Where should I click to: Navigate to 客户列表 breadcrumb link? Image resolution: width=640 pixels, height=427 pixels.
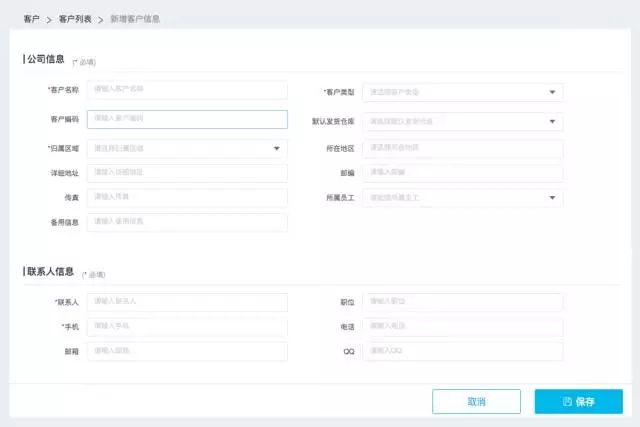73,19
